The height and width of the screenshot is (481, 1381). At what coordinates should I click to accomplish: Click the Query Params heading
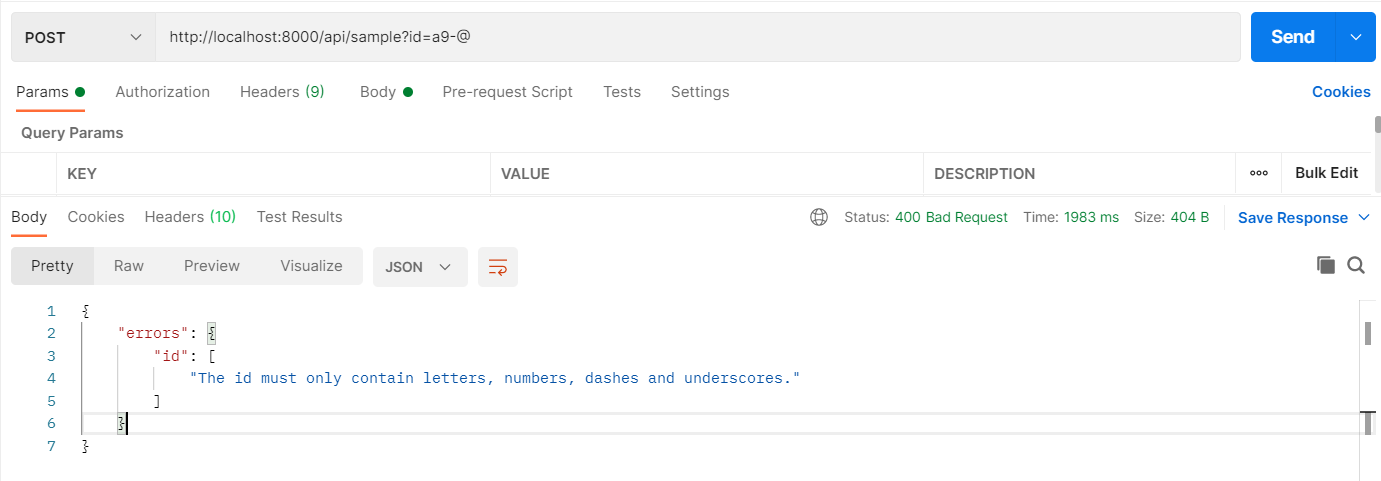[x=72, y=132]
